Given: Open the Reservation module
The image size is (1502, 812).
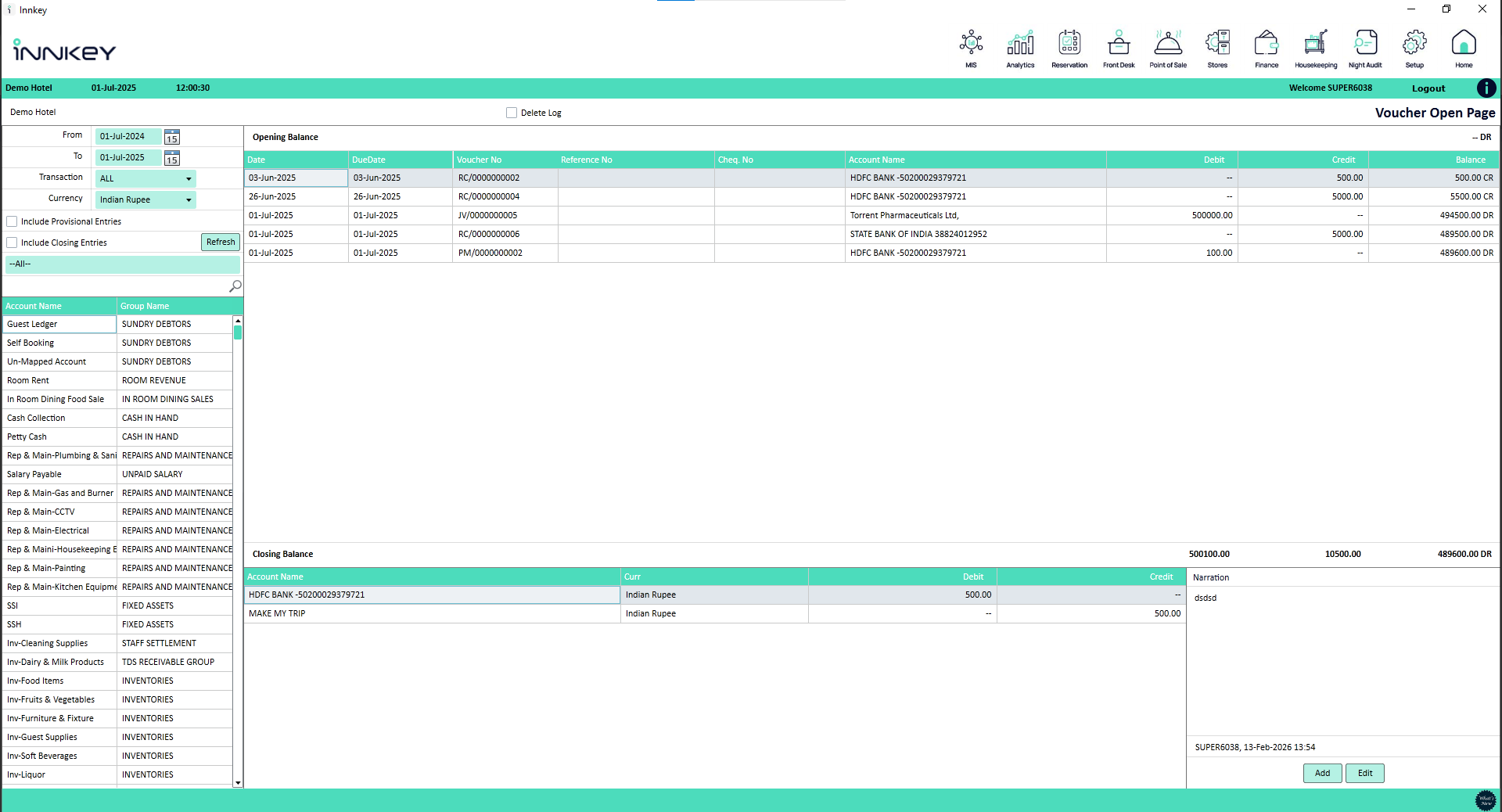Looking at the screenshot, I should (1069, 49).
